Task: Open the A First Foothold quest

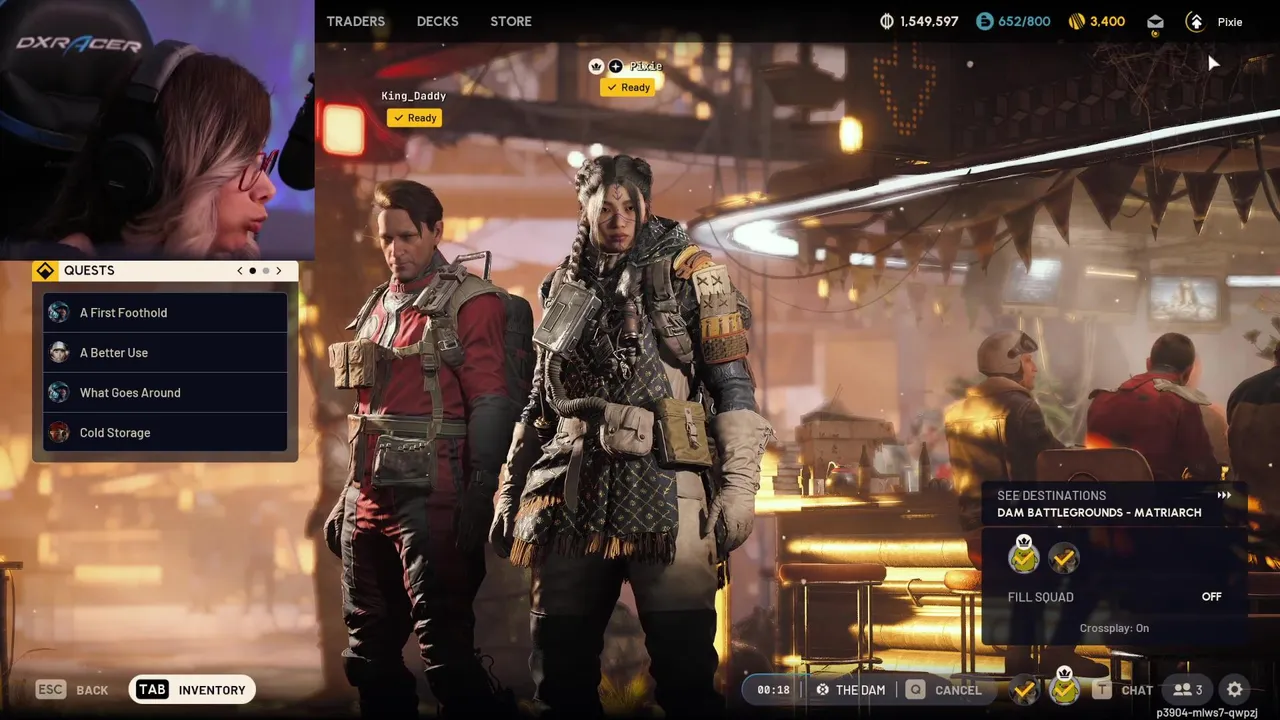Action: [x=165, y=312]
